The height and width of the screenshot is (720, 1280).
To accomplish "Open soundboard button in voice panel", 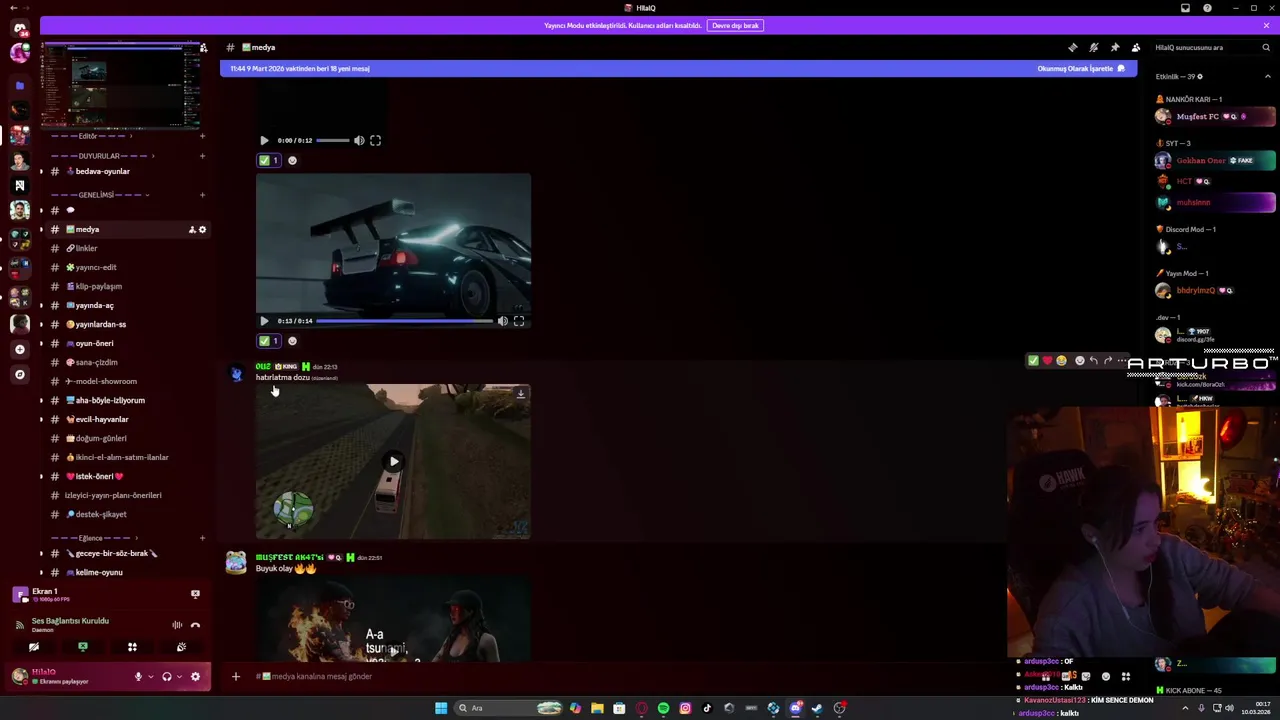I will 181,647.
